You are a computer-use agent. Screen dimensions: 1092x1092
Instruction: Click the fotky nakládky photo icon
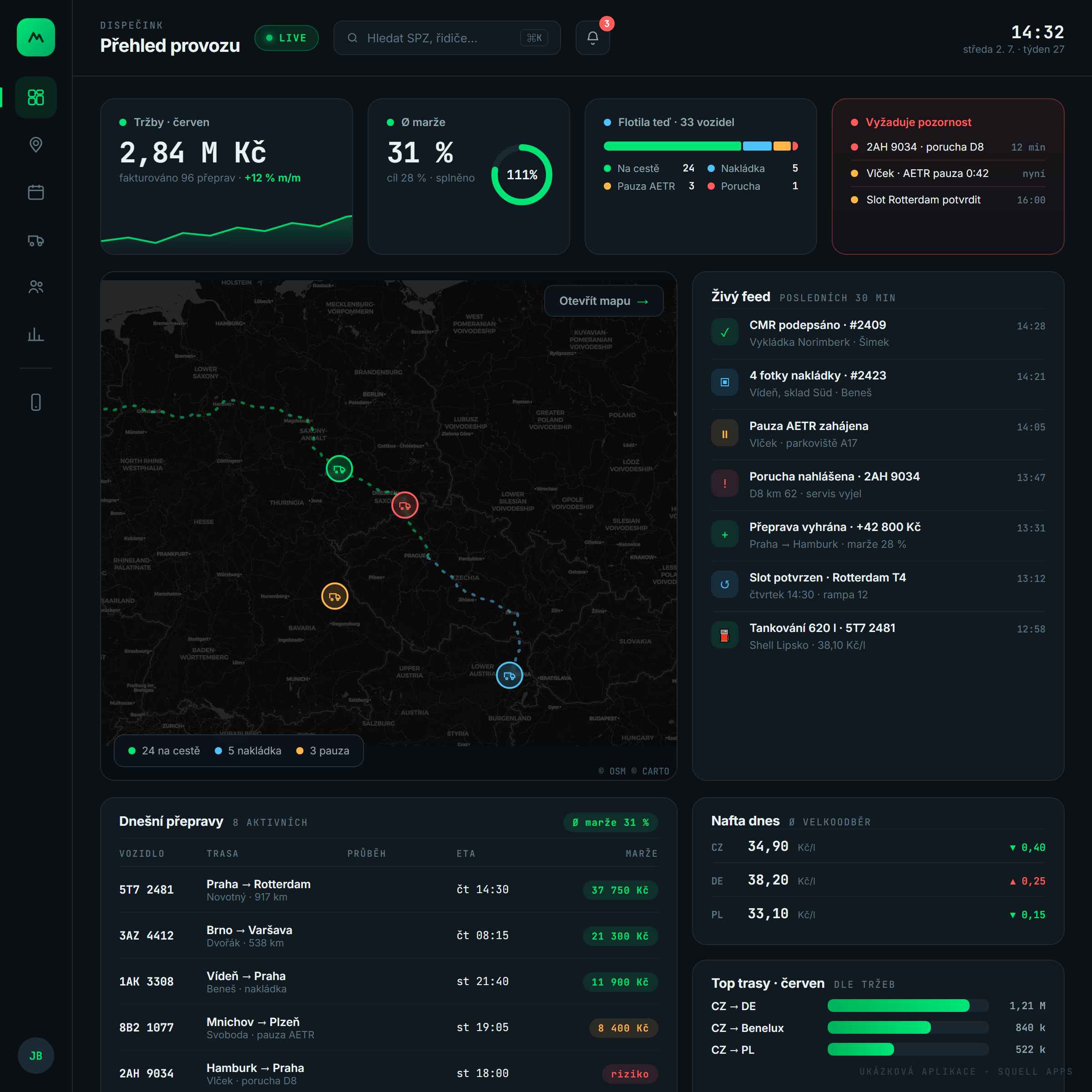(725, 383)
